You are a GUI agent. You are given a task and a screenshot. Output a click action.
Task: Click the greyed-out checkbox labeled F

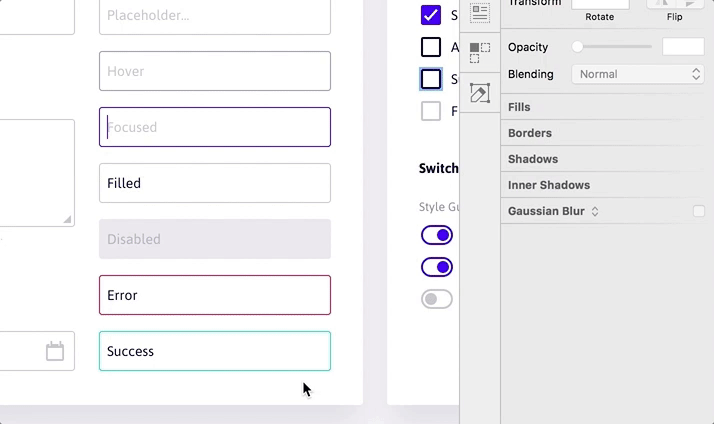[431, 111]
